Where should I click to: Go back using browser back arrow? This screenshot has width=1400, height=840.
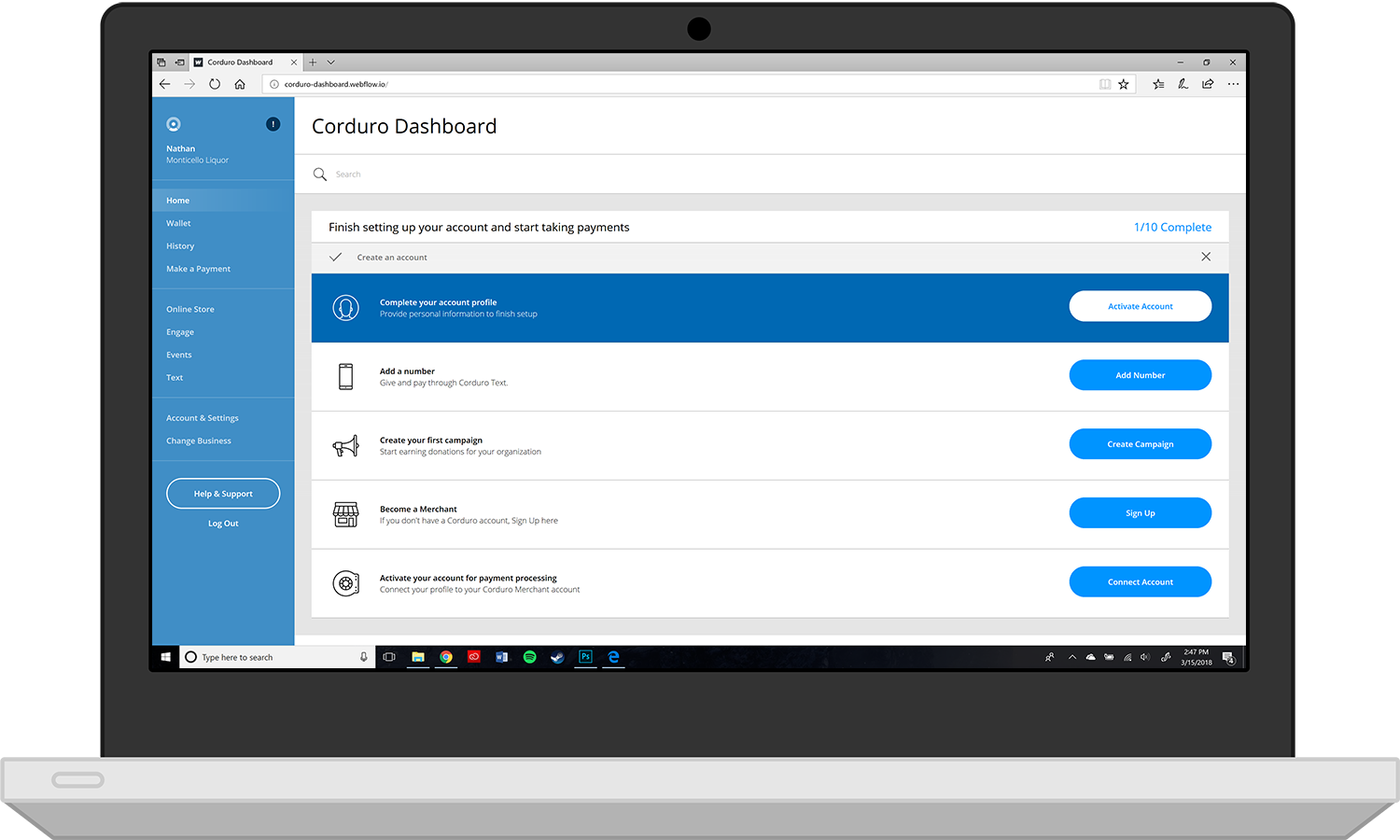(x=164, y=84)
